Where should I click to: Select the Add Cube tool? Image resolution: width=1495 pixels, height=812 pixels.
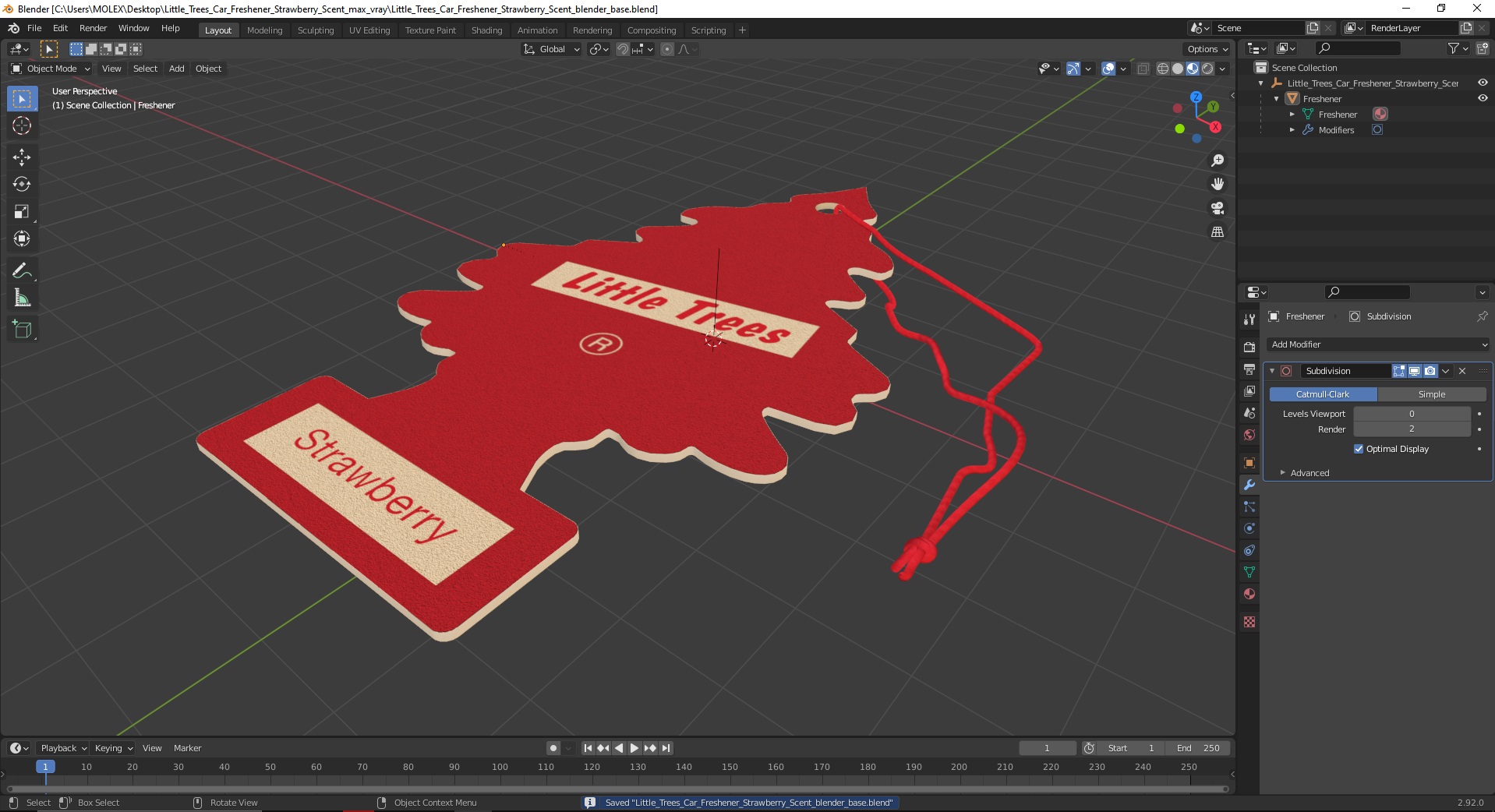[x=22, y=330]
